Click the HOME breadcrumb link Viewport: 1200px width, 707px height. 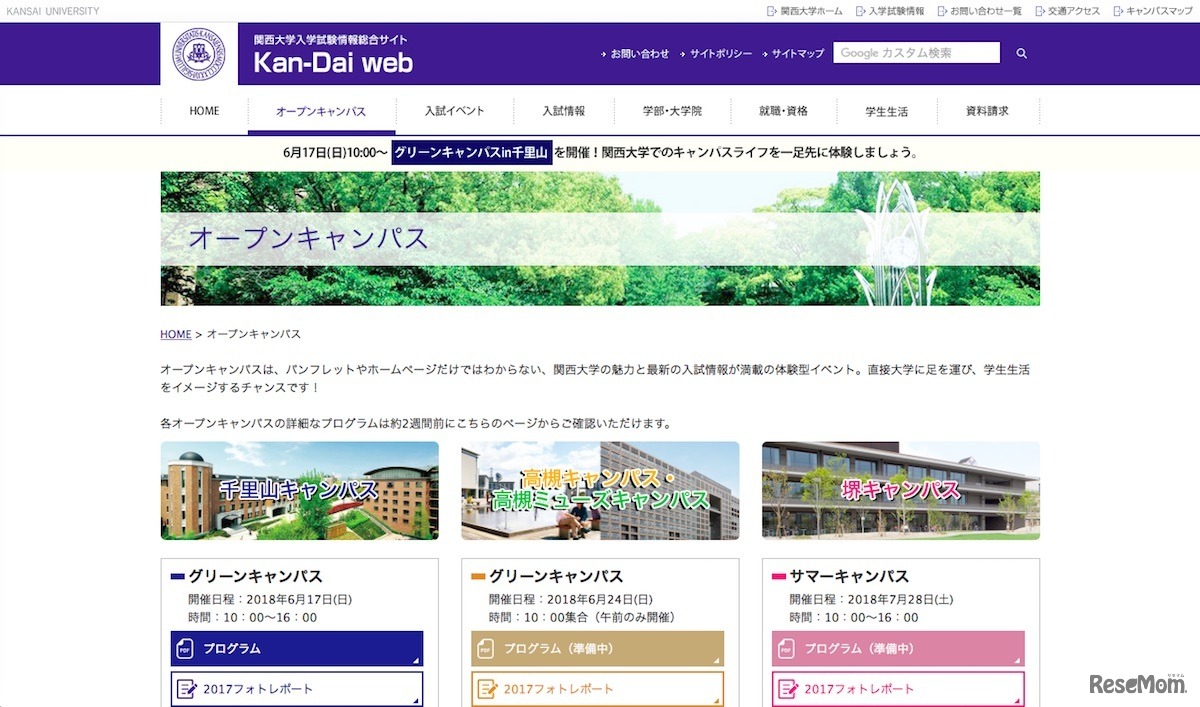click(x=176, y=334)
